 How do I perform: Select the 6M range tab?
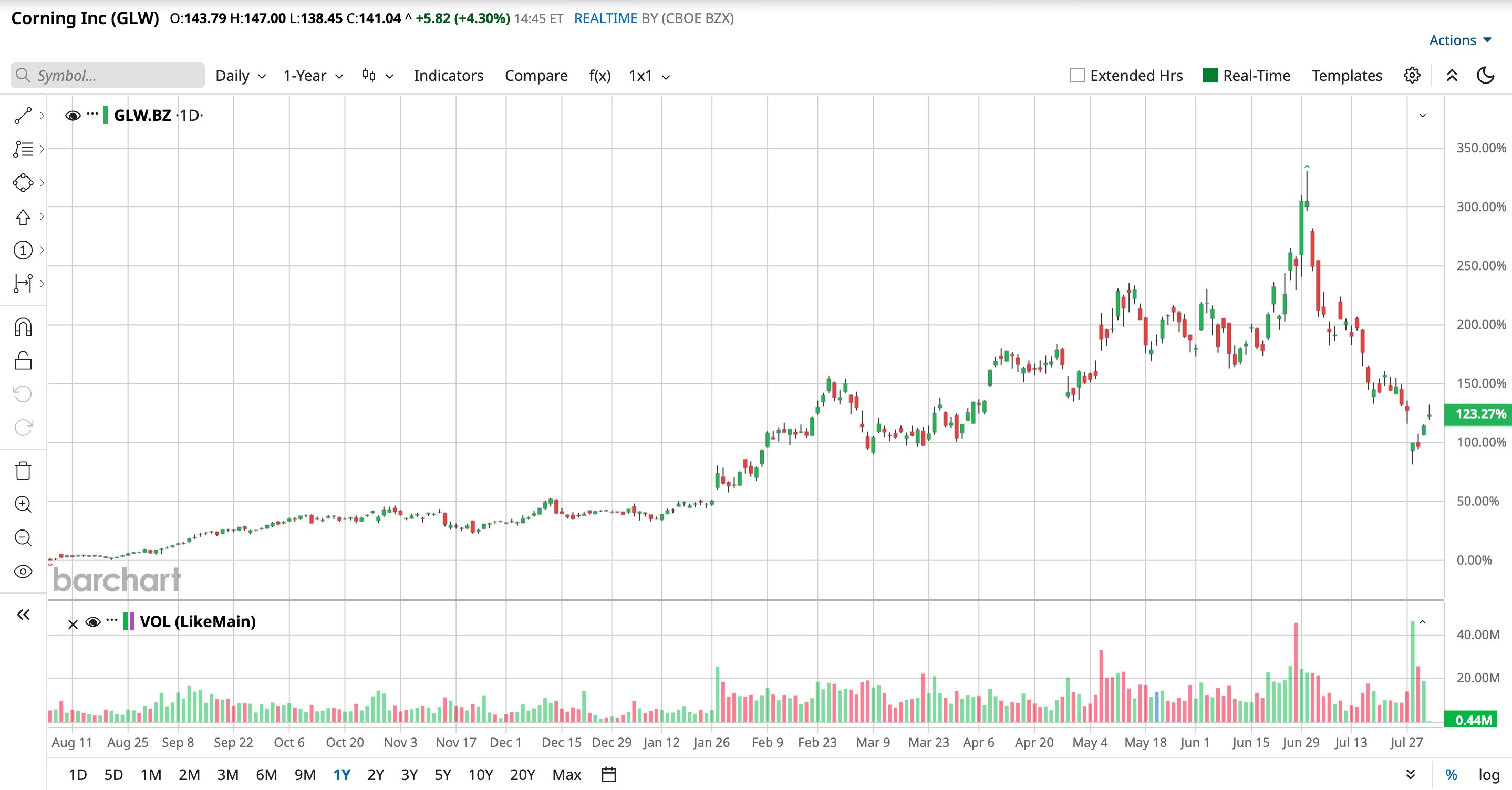(x=266, y=775)
